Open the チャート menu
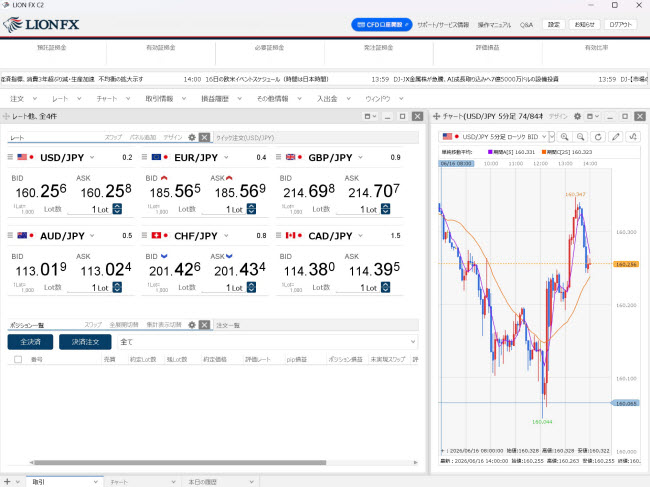Image resolution: width=650 pixels, height=487 pixels. [x=113, y=99]
